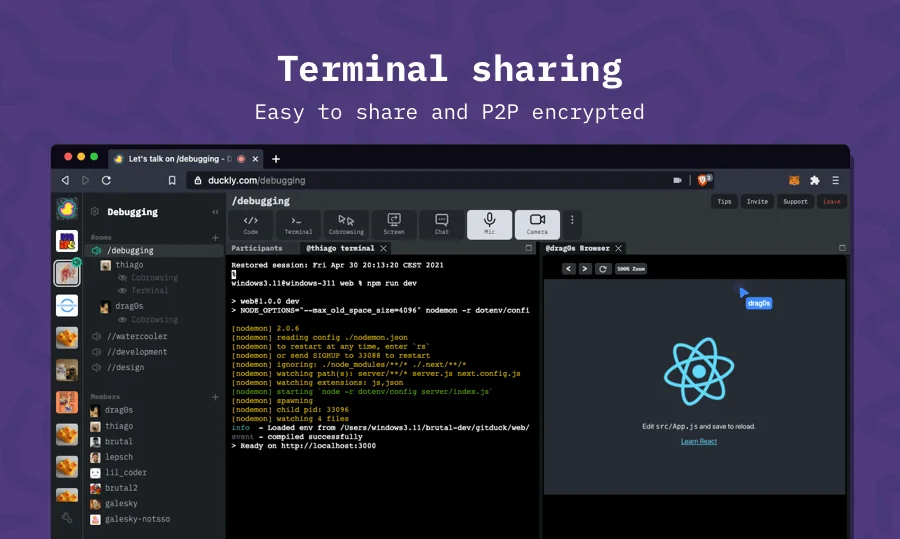The image size is (900, 539).
Task: Open the wrench settings icon
Action: point(67,518)
